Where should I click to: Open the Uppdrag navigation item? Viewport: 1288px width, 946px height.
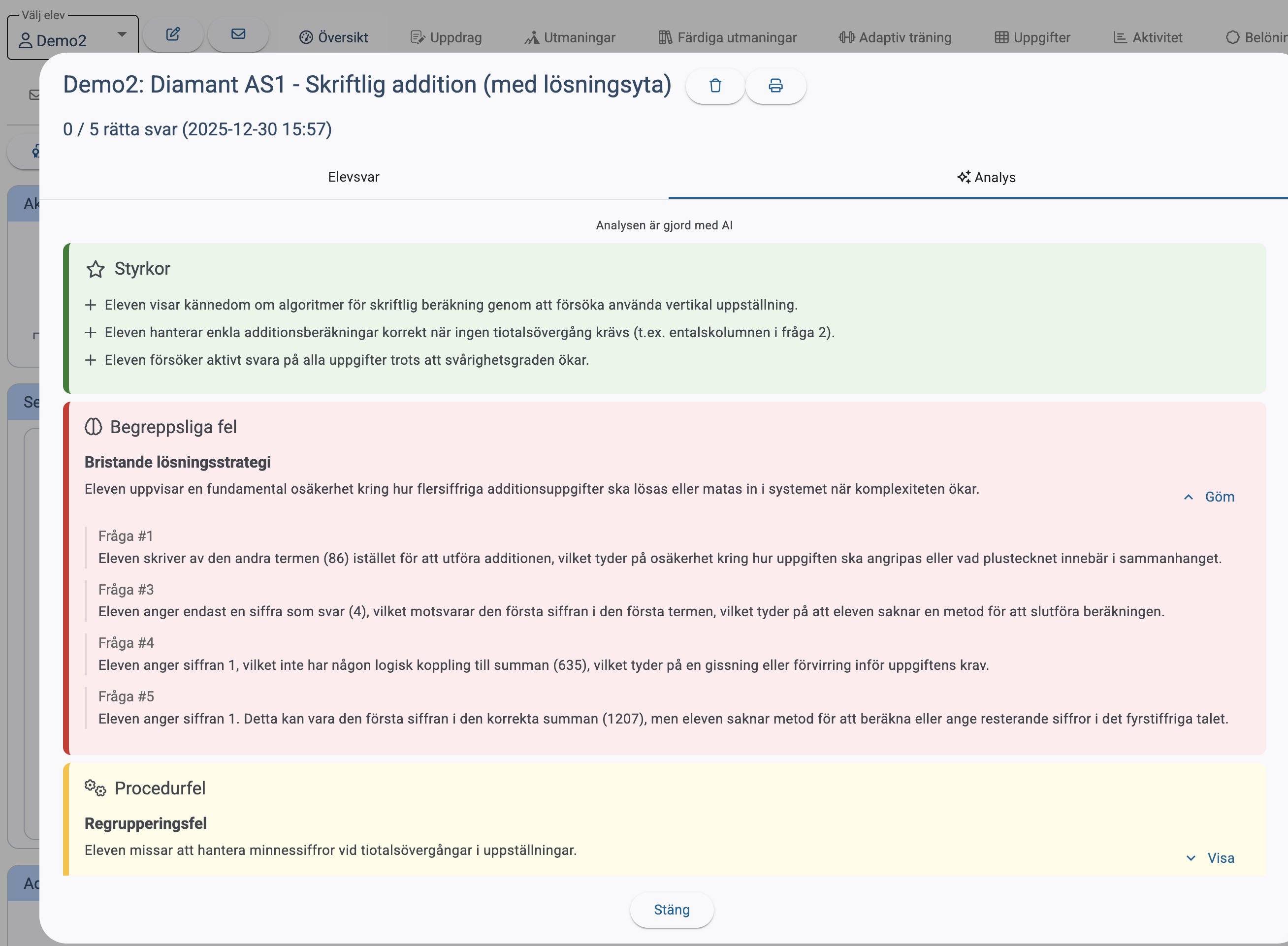(446, 38)
